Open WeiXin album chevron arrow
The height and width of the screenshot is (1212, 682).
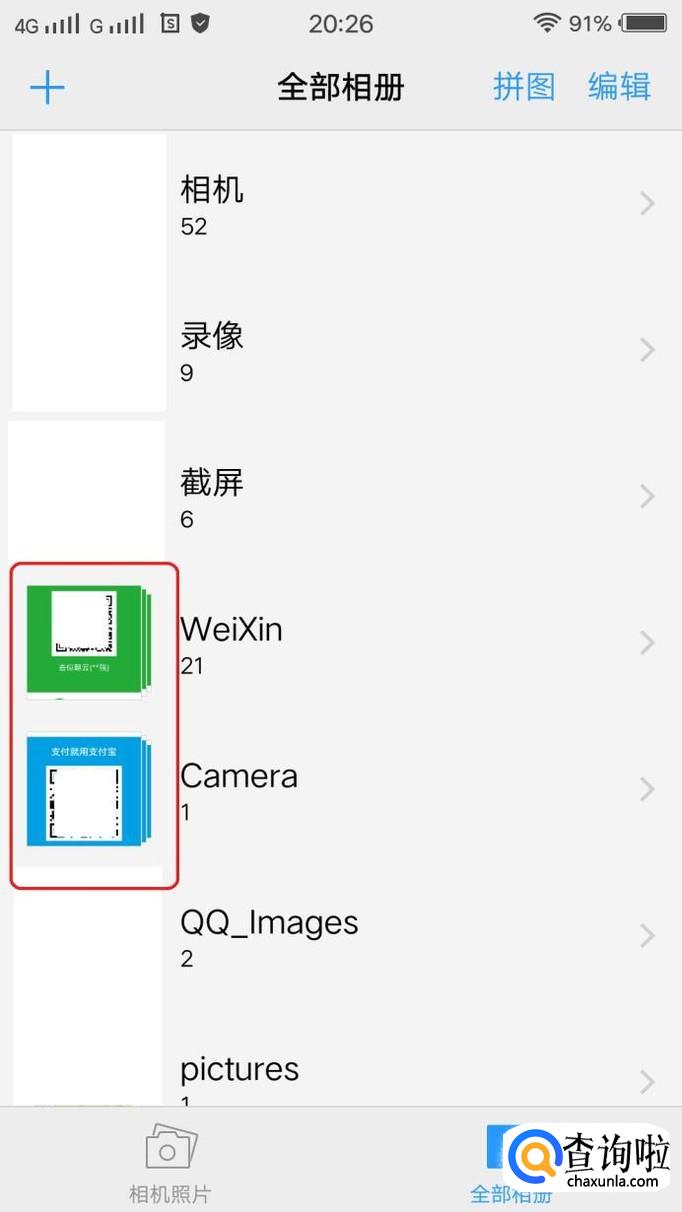647,642
